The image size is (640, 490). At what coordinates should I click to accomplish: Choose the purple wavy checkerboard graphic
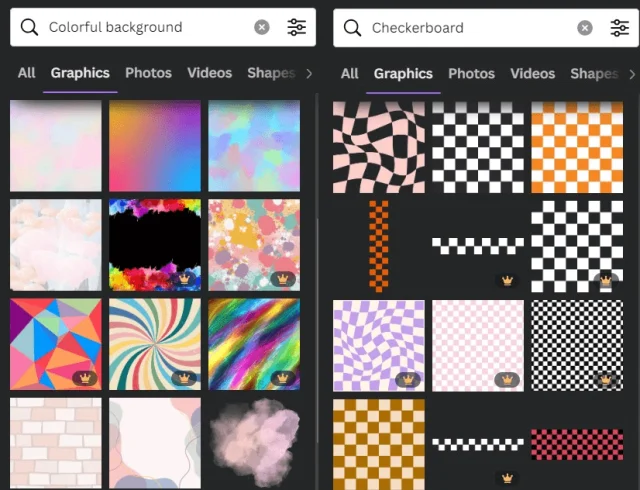coord(379,345)
